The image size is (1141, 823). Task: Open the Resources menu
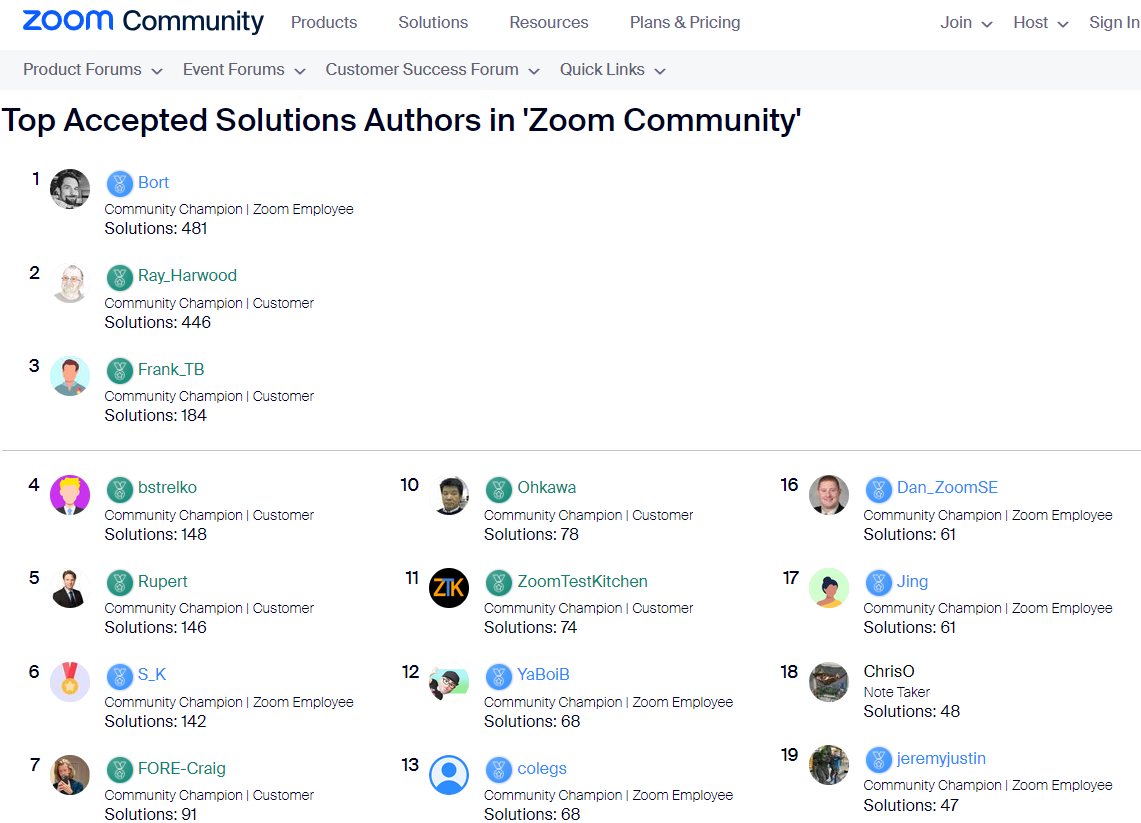pyautogui.click(x=549, y=23)
